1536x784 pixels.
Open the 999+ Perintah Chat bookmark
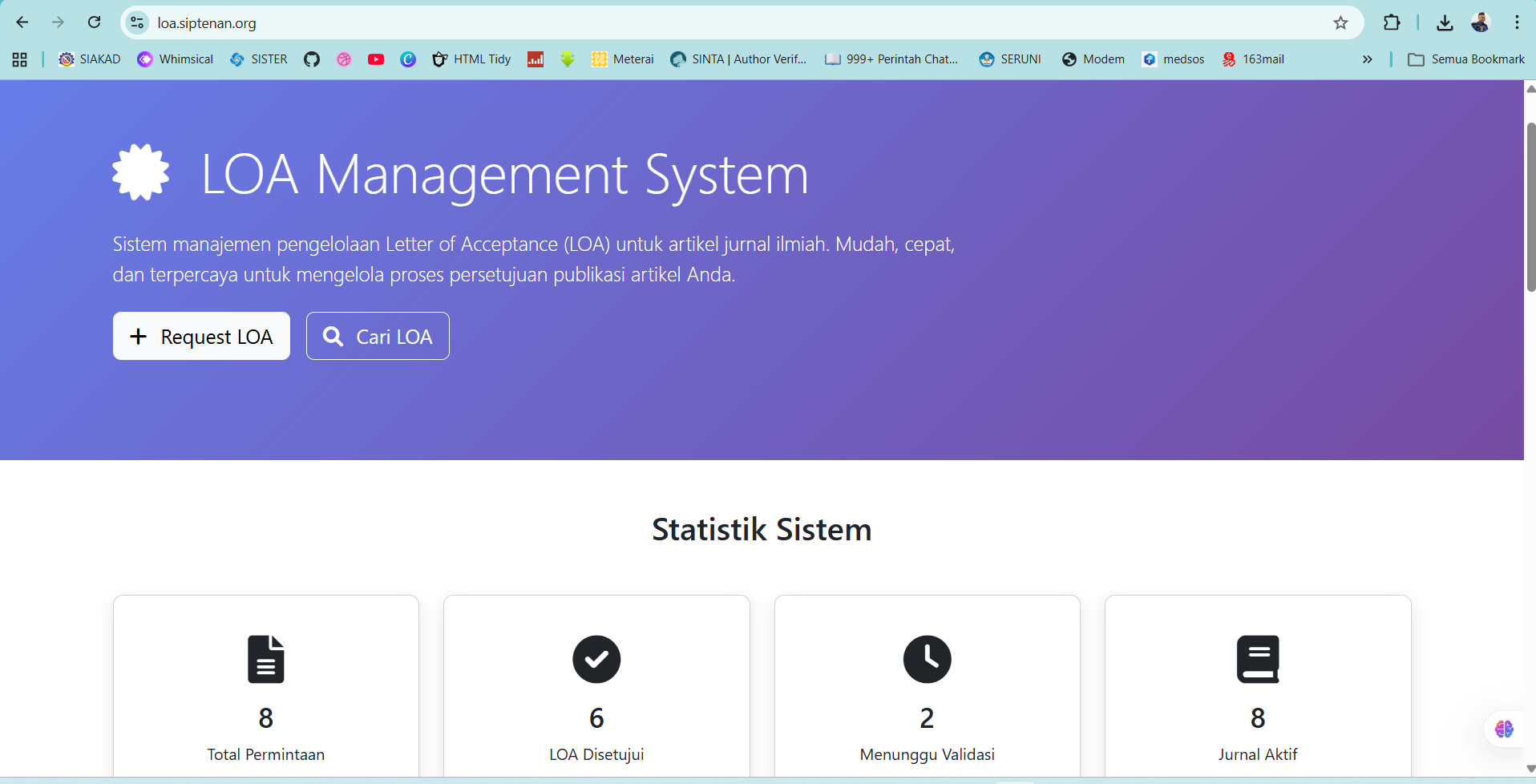[891, 59]
